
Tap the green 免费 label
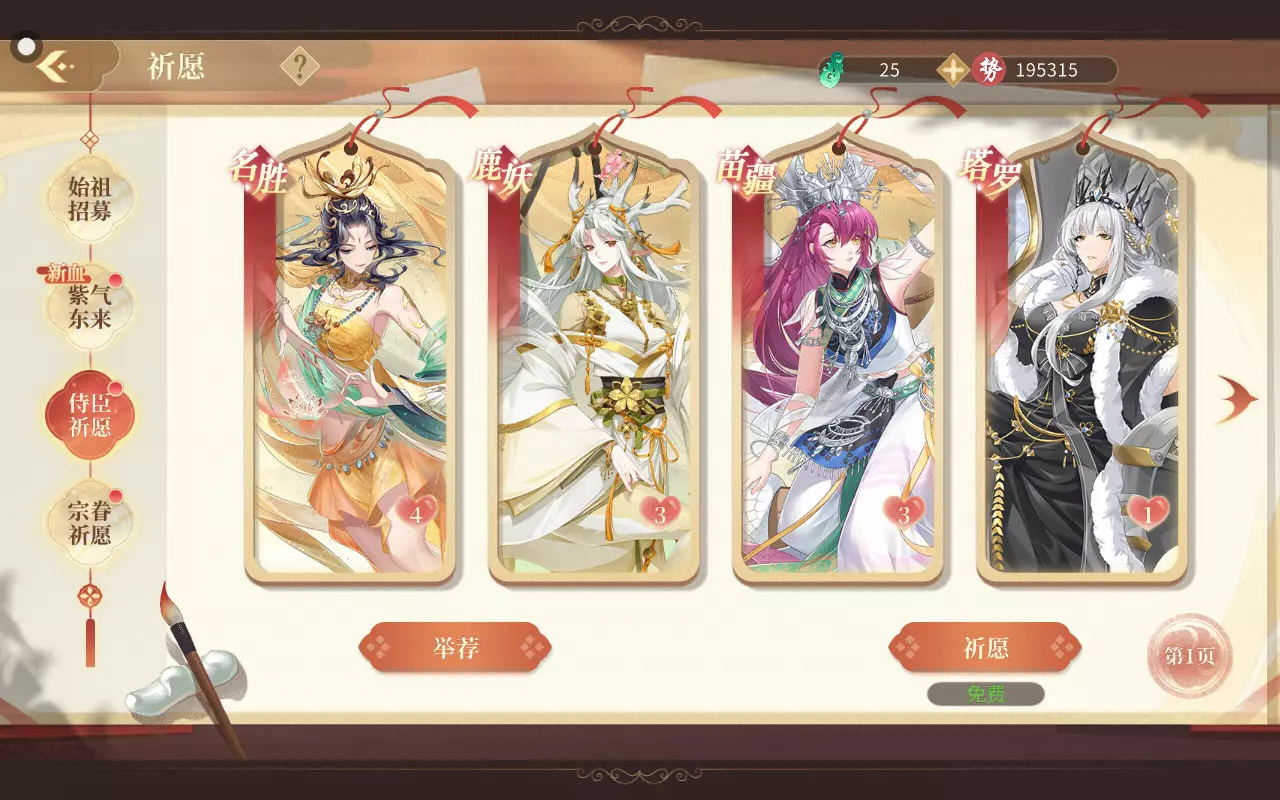tap(986, 694)
